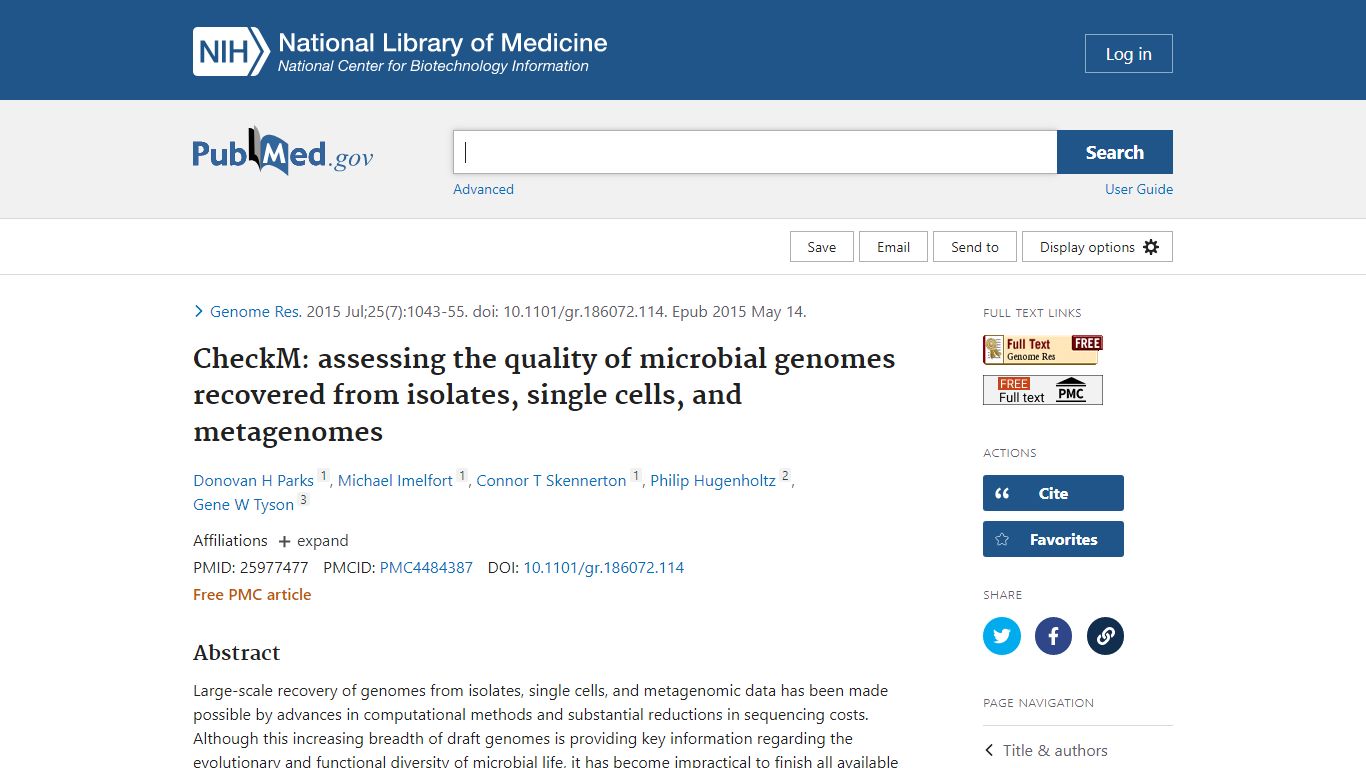Open Genome Res Full Text Free badge
1366x768 pixels.
1043,350
